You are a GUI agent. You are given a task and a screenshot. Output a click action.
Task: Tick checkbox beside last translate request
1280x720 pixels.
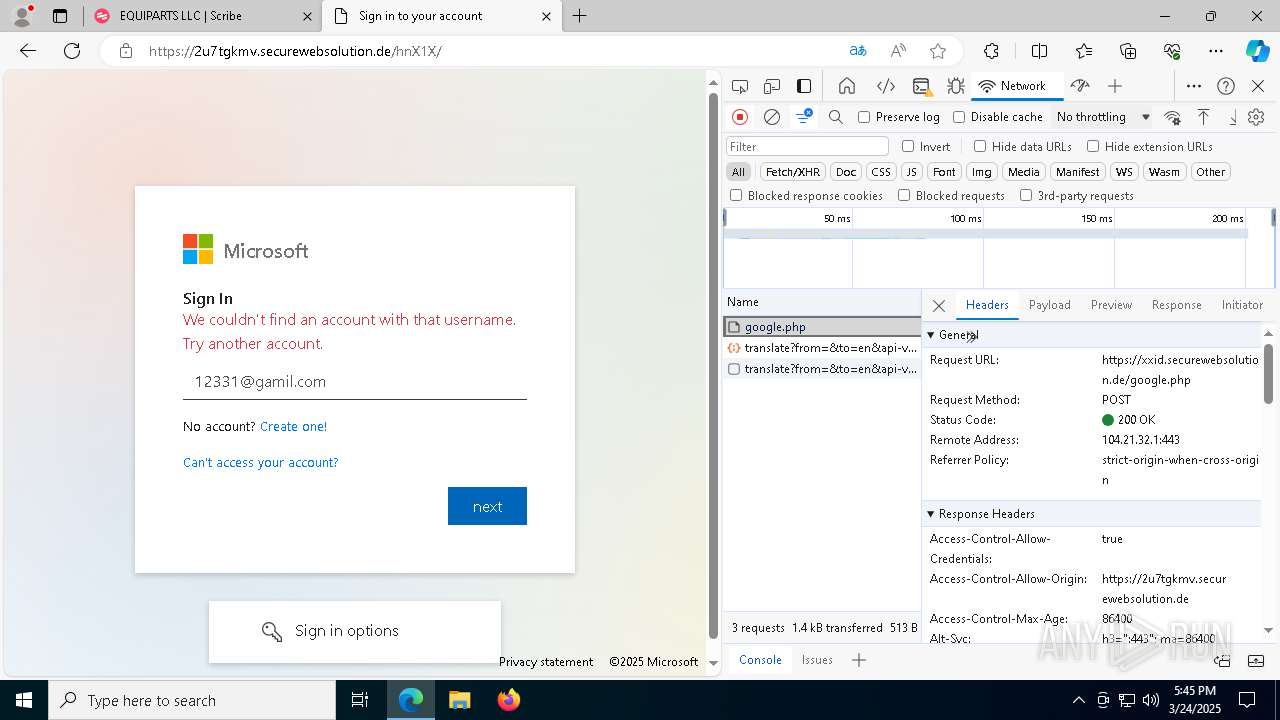[734, 369]
